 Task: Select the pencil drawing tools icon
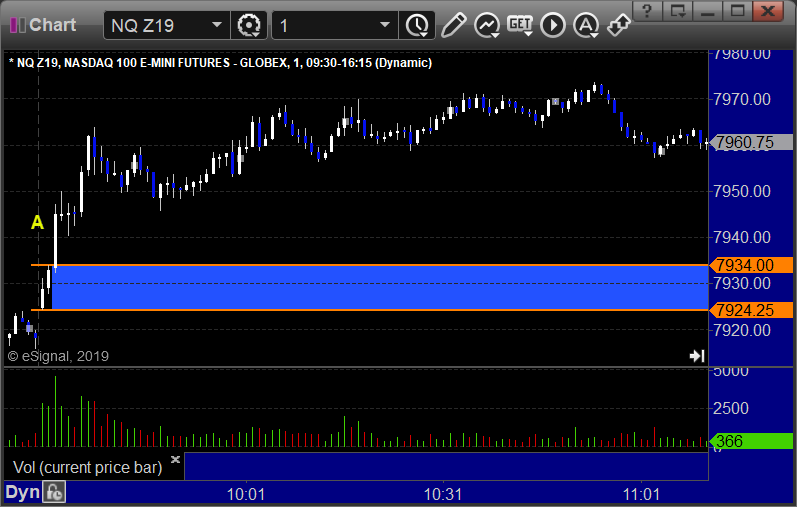click(x=453, y=25)
